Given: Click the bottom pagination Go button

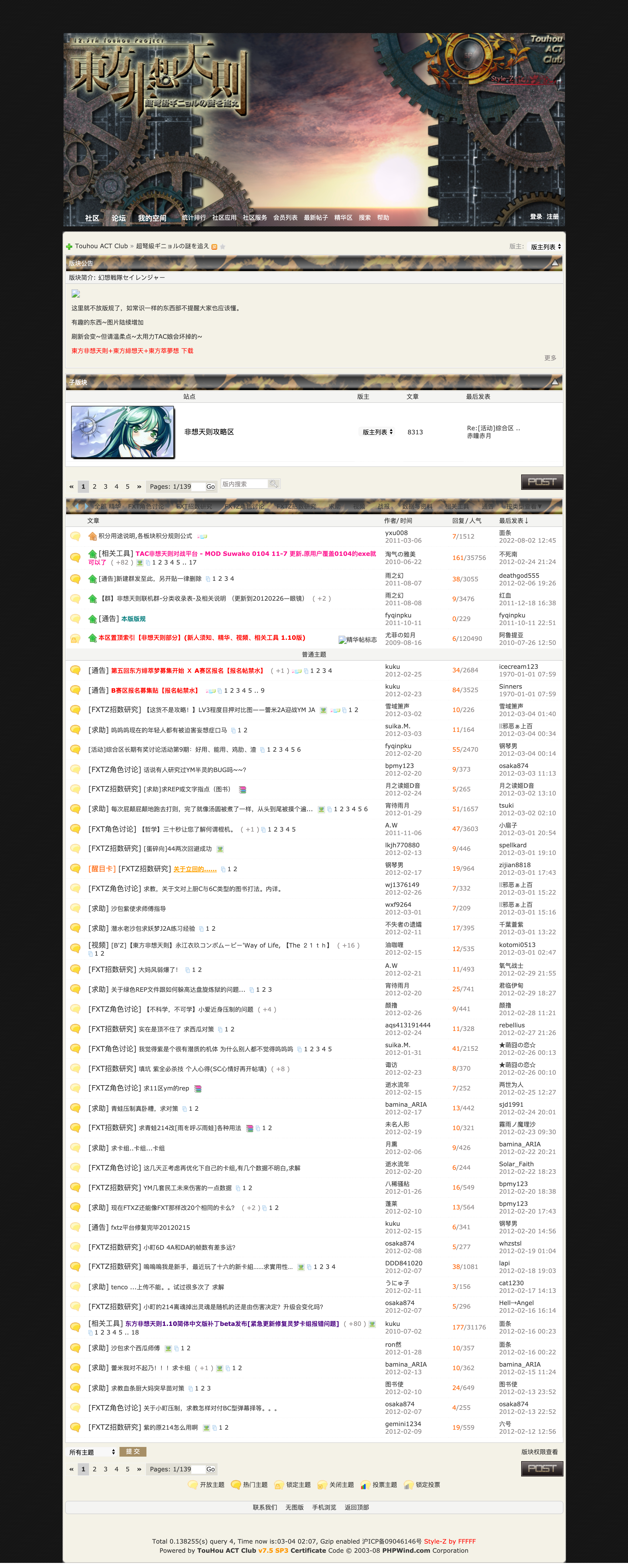Looking at the screenshot, I should pos(211,1469).
